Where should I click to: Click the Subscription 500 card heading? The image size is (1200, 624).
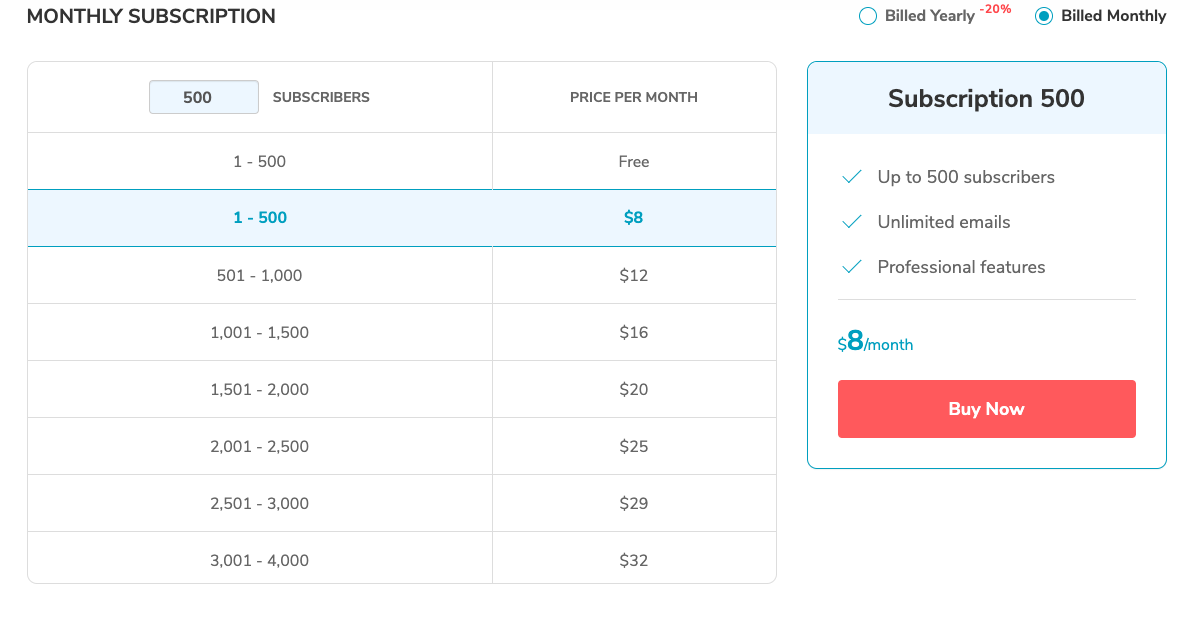(986, 98)
